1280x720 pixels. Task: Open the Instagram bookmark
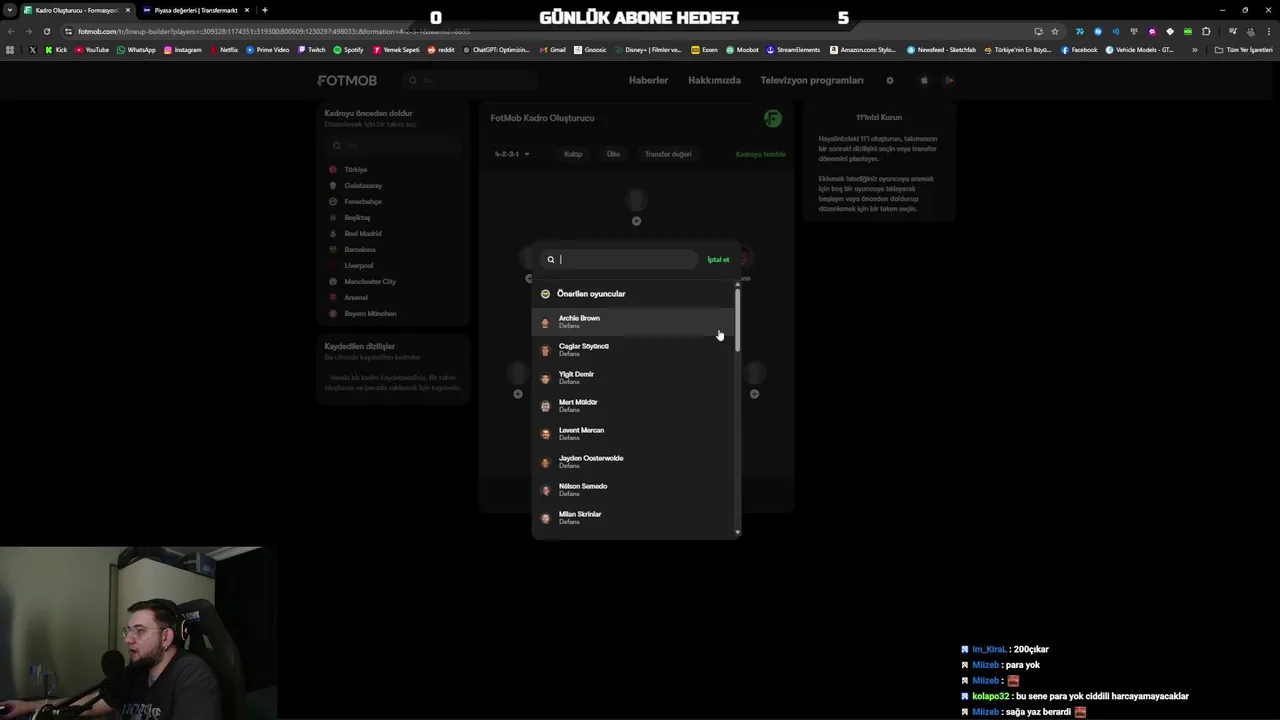coord(182,49)
